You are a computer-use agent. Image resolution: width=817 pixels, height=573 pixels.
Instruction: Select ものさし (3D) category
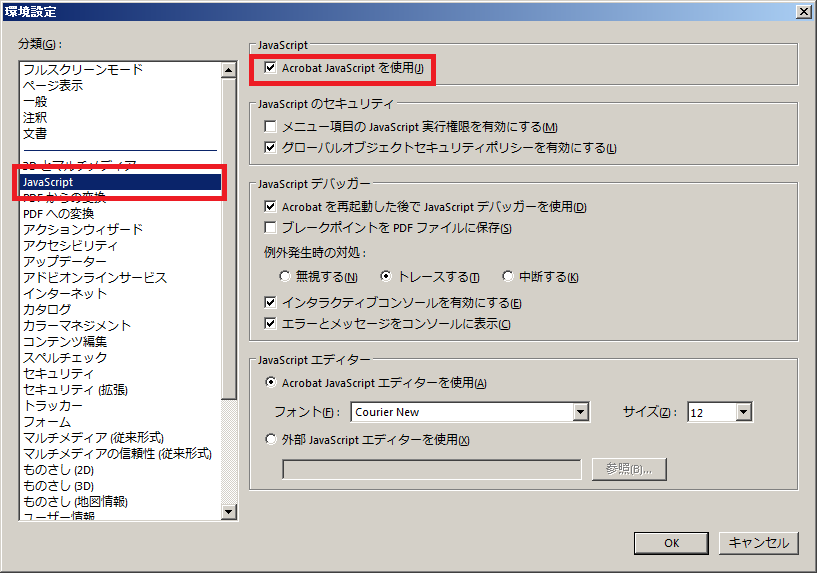(x=58, y=487)
